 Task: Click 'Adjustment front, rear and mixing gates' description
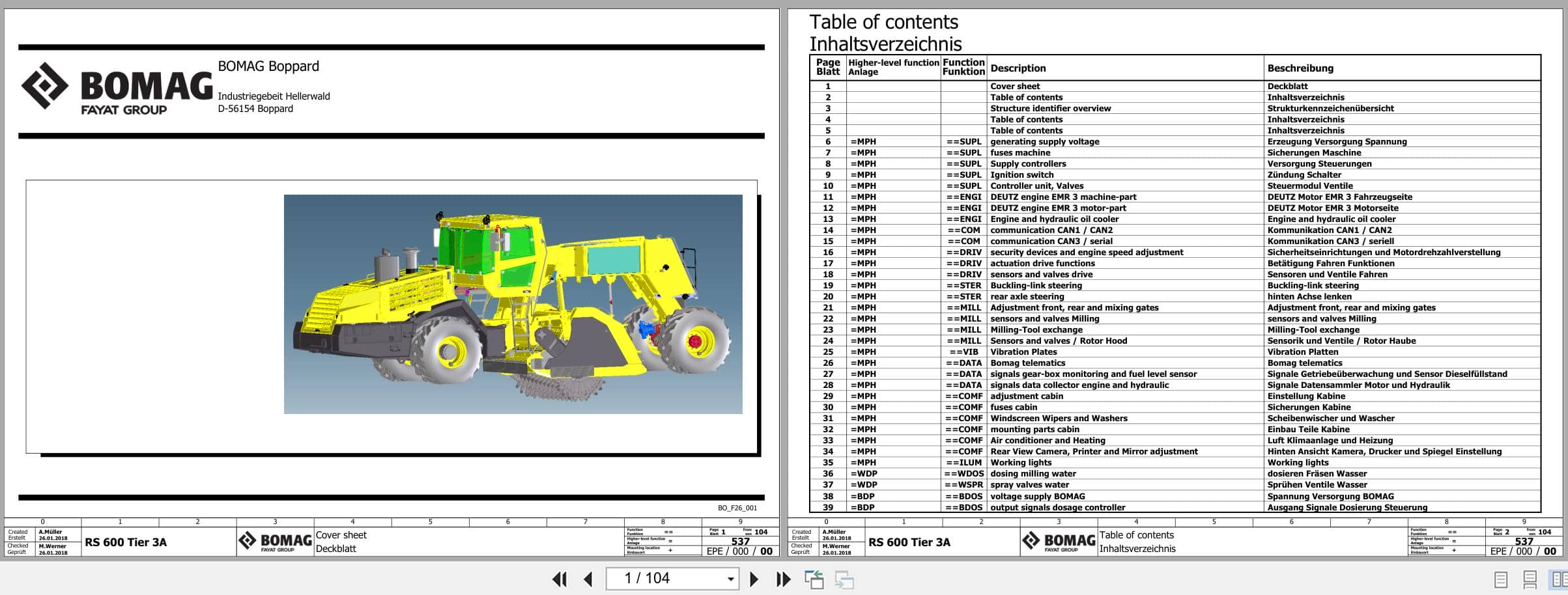[x=1074, y=307]
